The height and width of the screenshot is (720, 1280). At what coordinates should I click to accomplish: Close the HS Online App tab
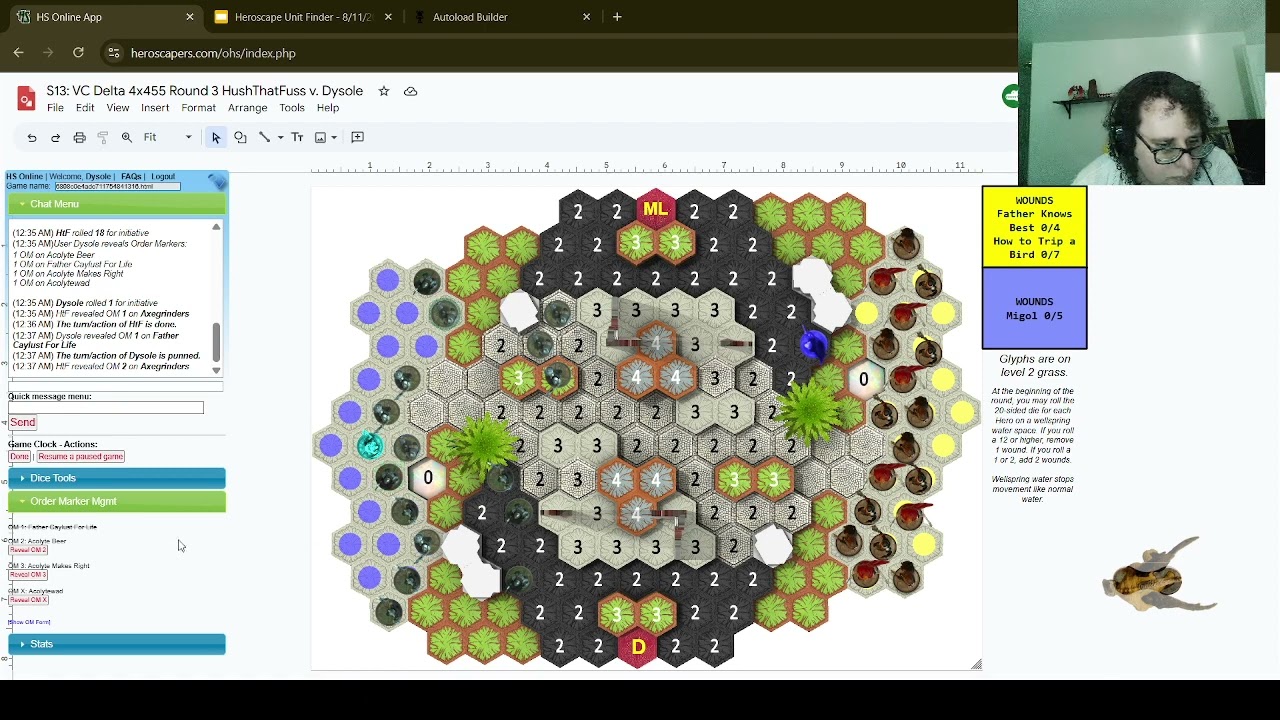coord(190,17)
